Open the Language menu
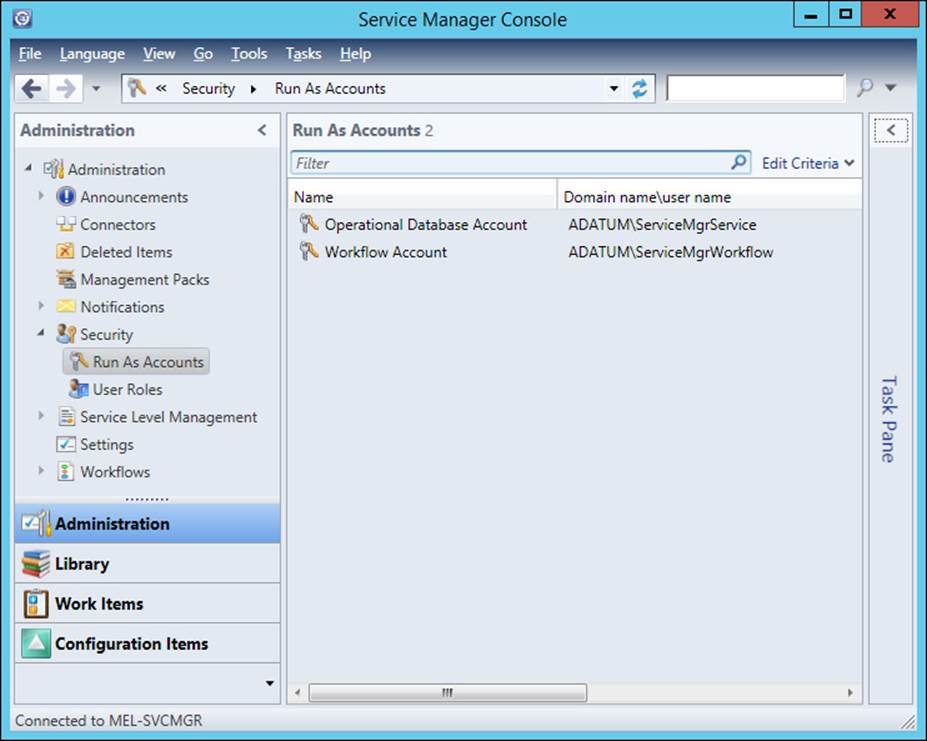The image size is (927, 741). point(92,54)
